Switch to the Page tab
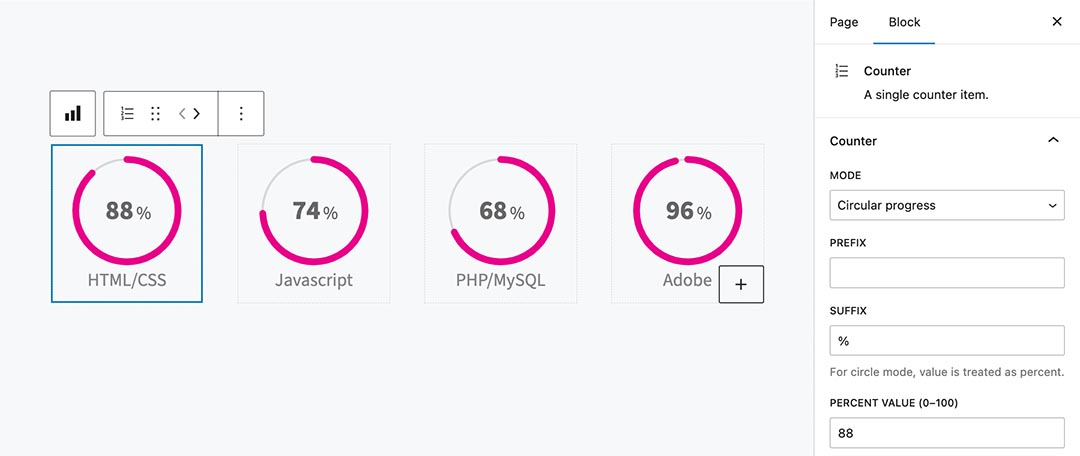The image size is (1080, 456). (844, 22)
